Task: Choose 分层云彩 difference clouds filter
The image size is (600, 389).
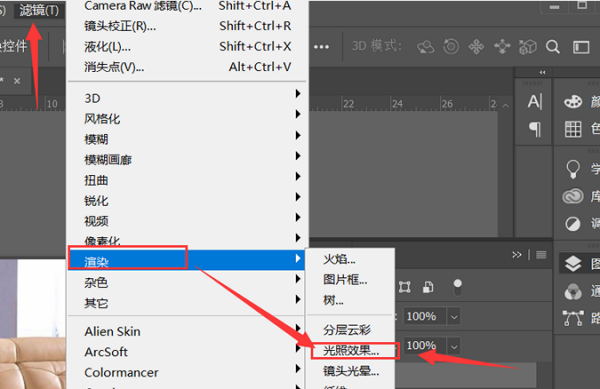Action: coord(350,330)
